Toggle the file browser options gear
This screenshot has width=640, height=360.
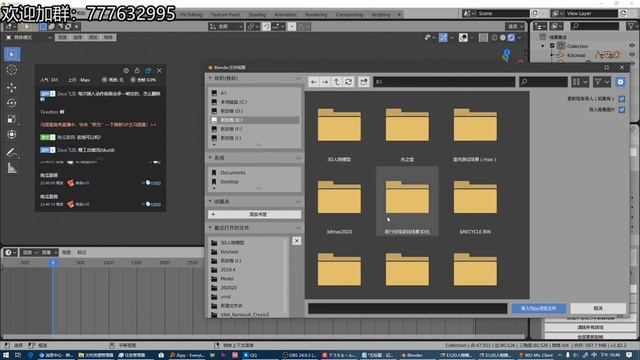click(x=620, y=82)
